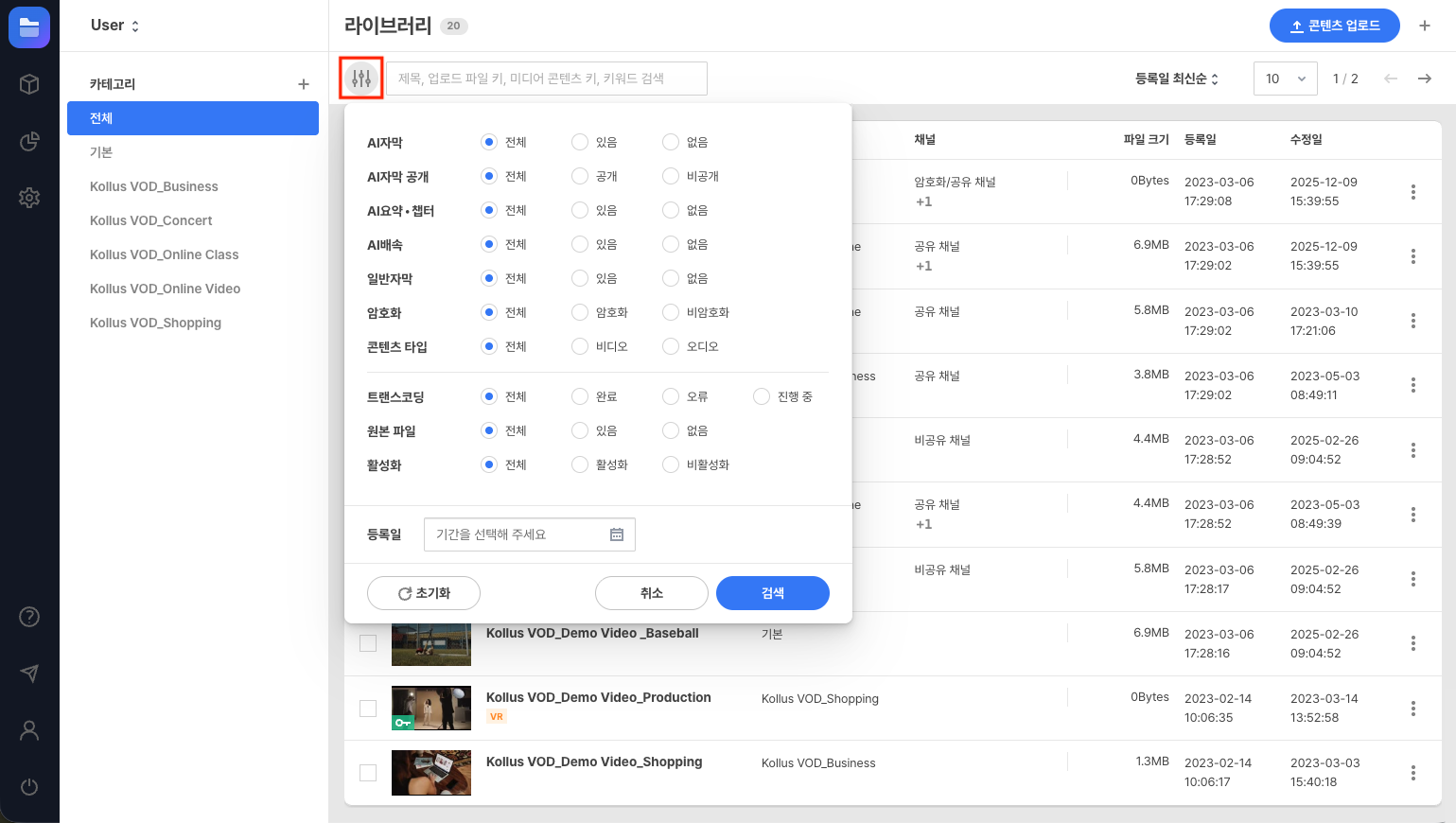The width and height of the screenshot is (1456, 823).
Task: Select 있음 radio for AI자막 filter
Action: click(x=578, y=142)
